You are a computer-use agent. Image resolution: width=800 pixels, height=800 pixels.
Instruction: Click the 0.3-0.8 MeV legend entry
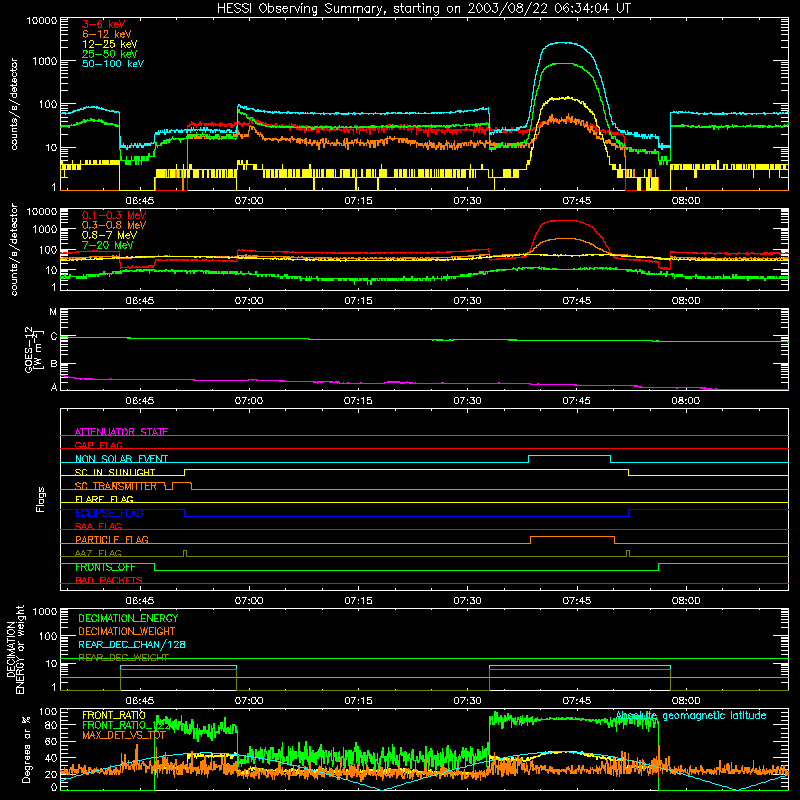point(114,226)
